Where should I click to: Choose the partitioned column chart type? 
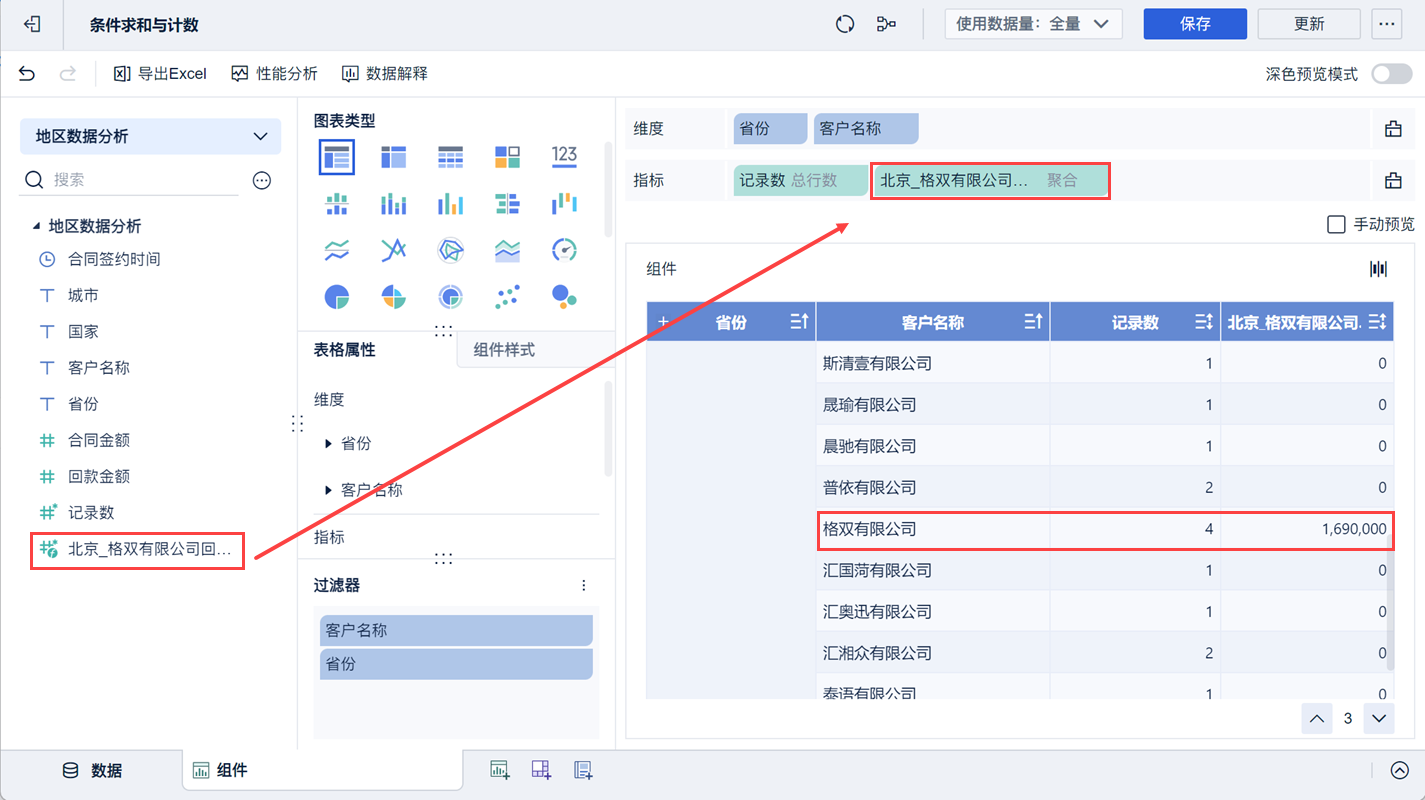pyautogui.click(x=337, y=204)
